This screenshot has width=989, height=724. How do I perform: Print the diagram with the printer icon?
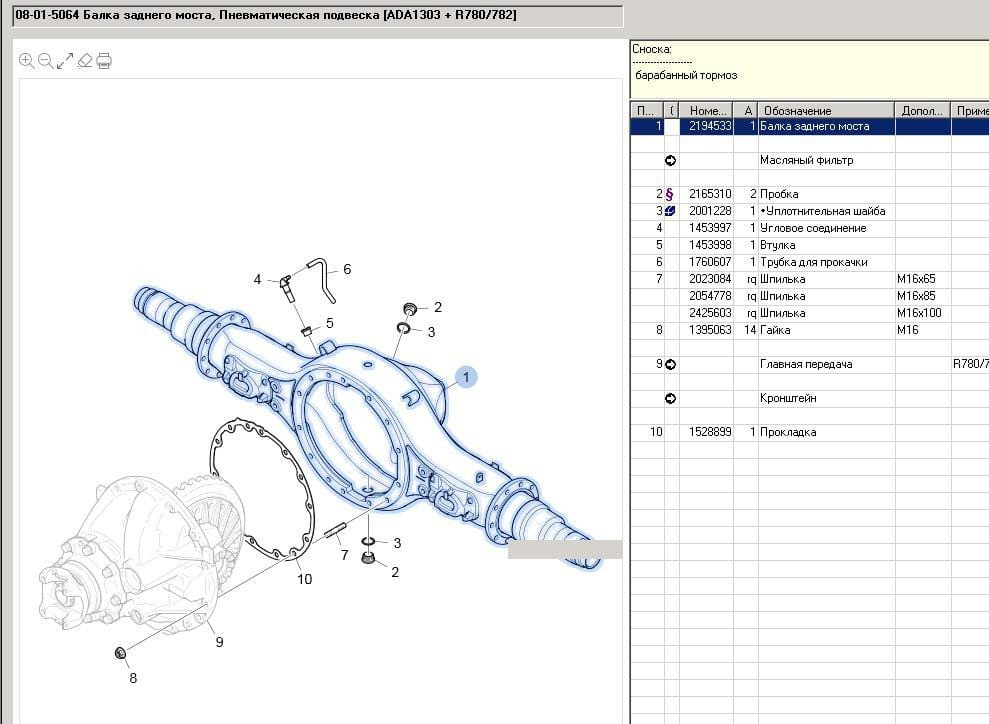coord(104,61)
